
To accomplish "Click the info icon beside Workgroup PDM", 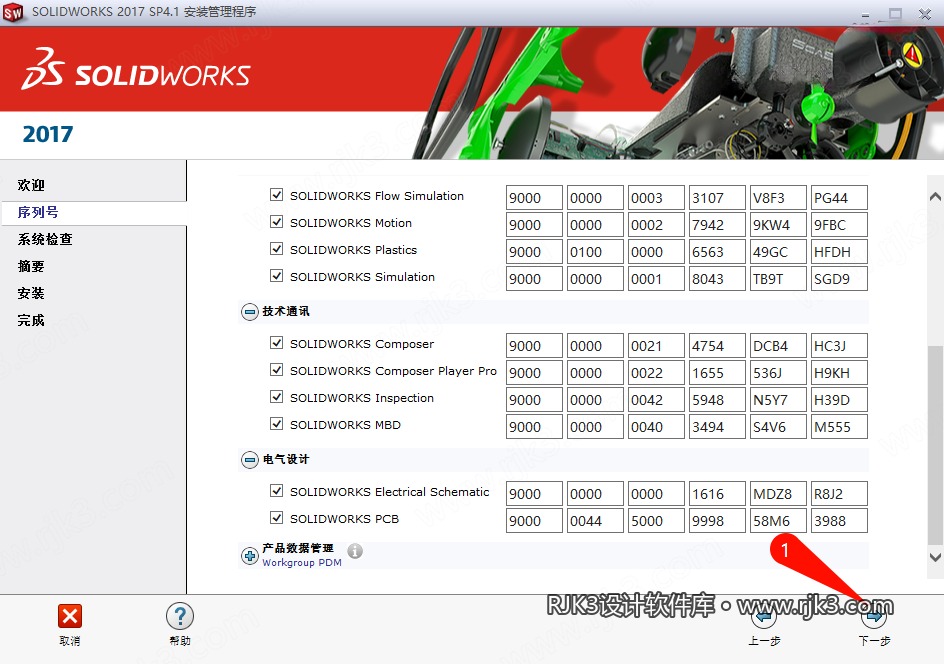I will tap(355, 551).
